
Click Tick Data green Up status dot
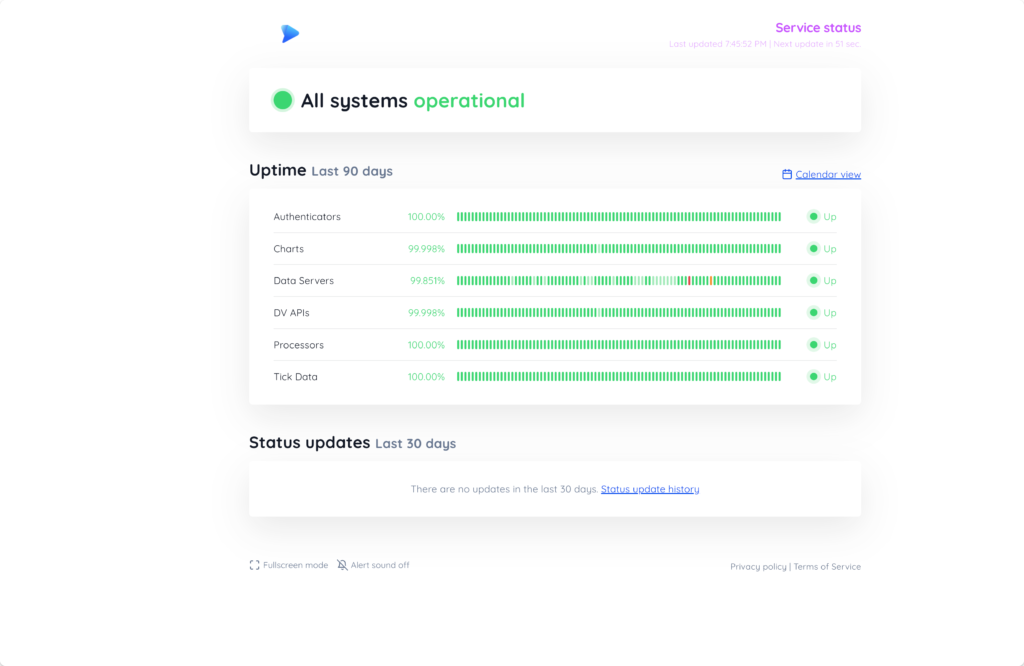coord(813,377)
